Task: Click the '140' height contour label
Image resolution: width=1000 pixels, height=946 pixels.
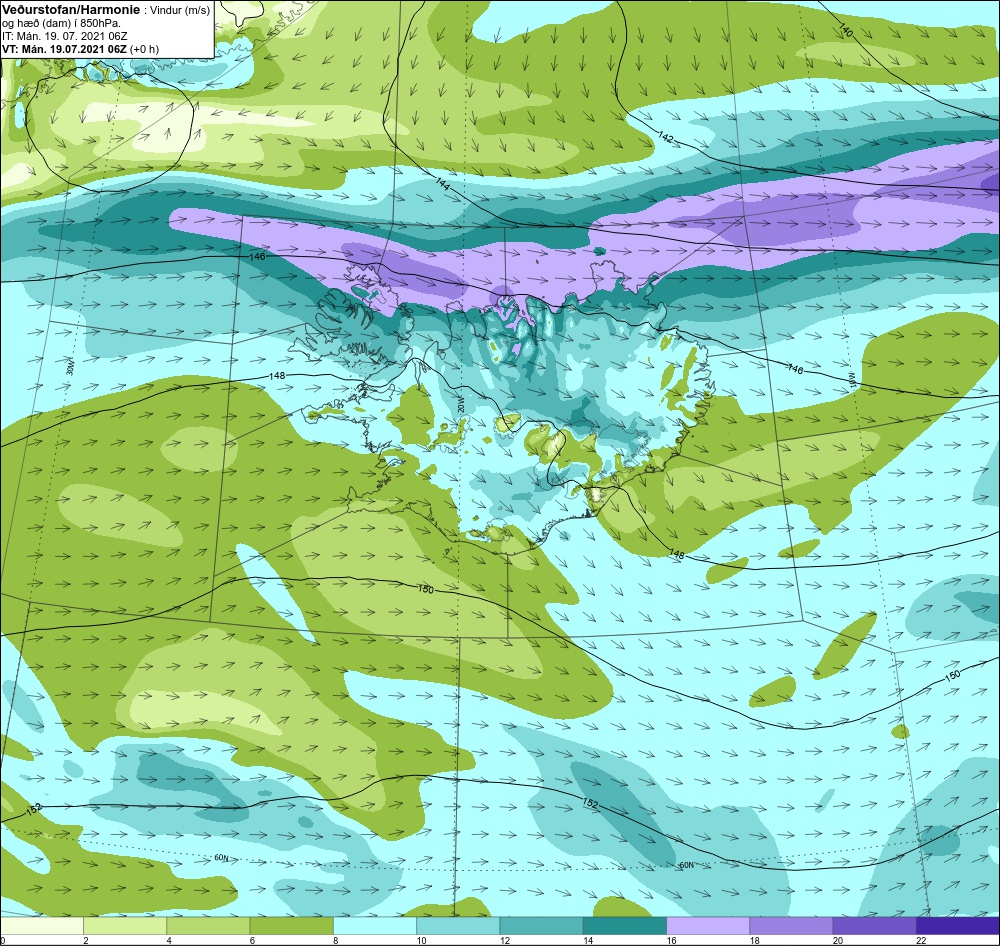Action: pyautogui.click(x=846, y=30)
